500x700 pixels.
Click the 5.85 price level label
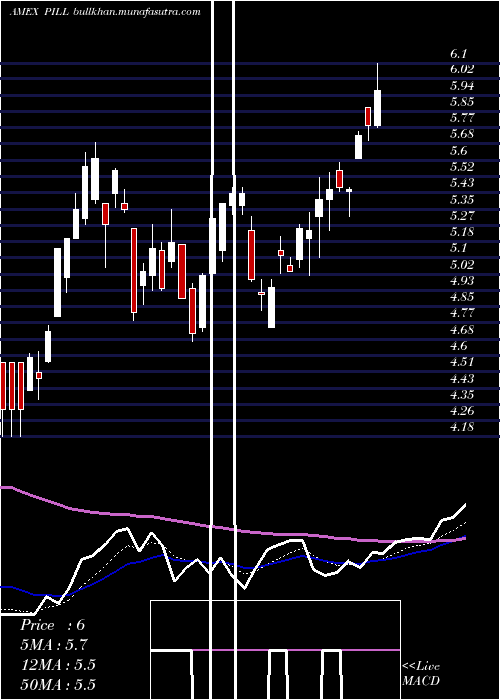tap(462, 101)
